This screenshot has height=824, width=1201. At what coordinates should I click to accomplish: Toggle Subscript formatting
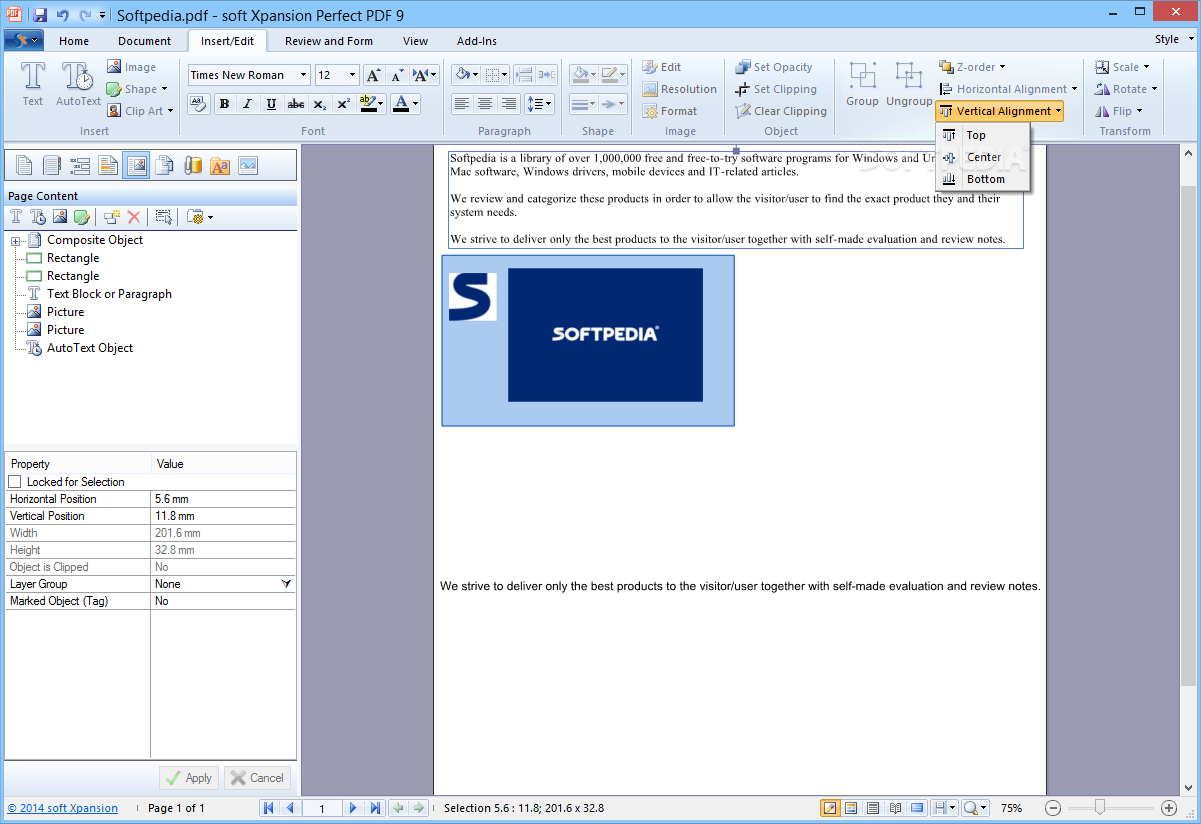click(320, 104)
